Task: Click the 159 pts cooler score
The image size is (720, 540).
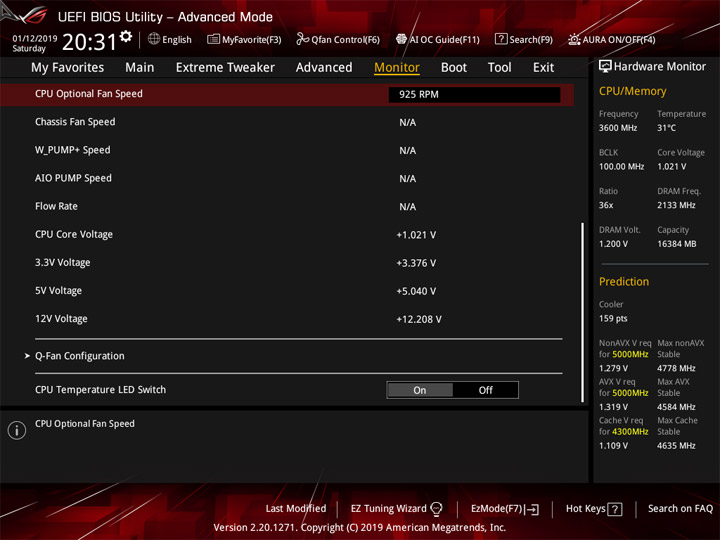Action: point(613,318)
